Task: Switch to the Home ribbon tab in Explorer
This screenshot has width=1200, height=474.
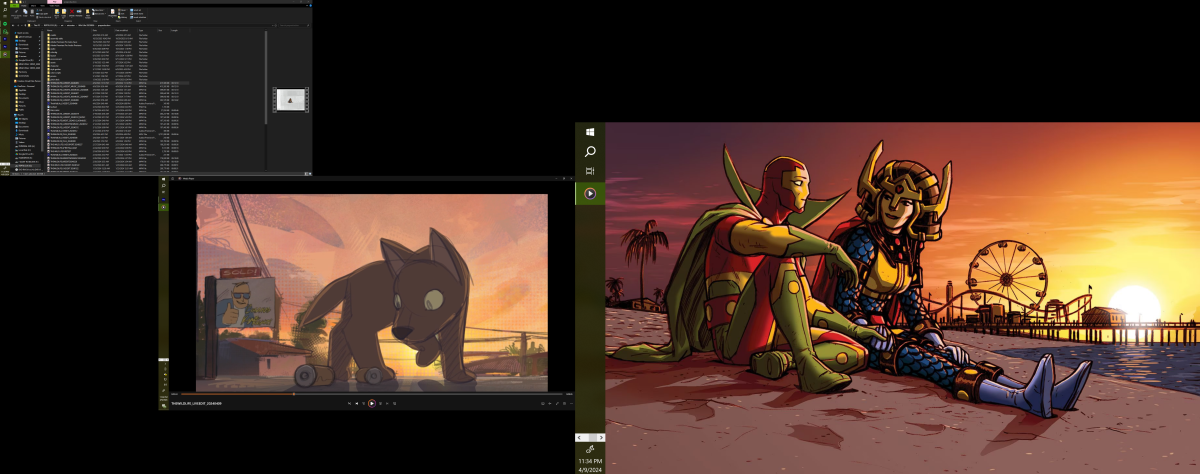Action: click(24, 5)
